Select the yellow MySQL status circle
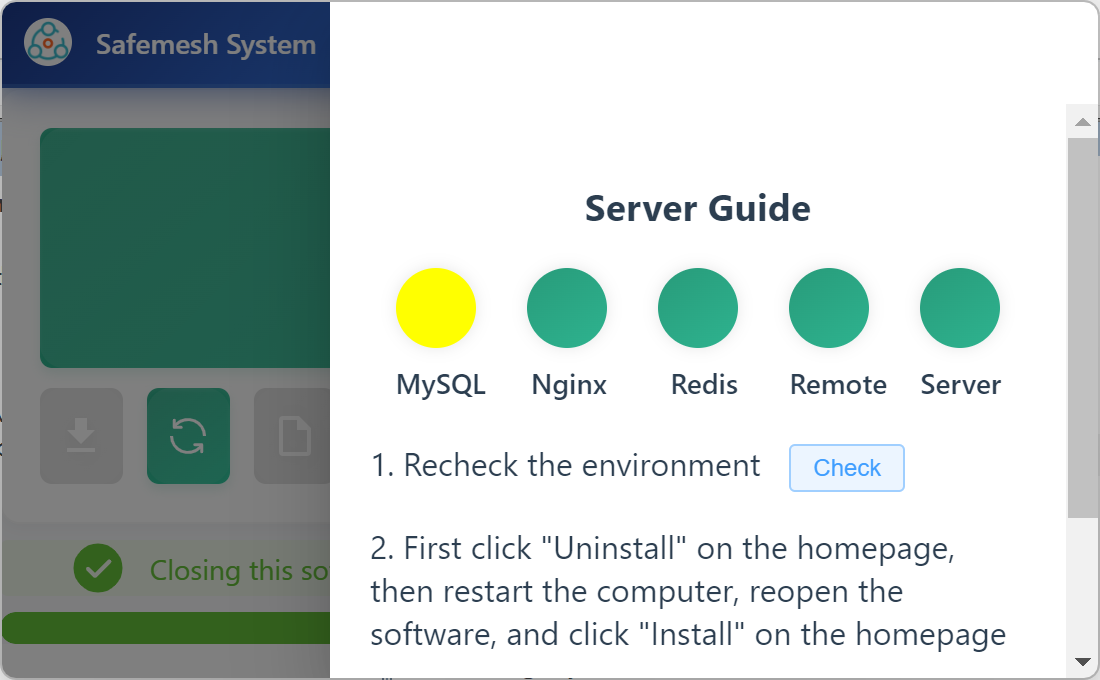This screenshot has height=680, width=1100. click(436, 308)
